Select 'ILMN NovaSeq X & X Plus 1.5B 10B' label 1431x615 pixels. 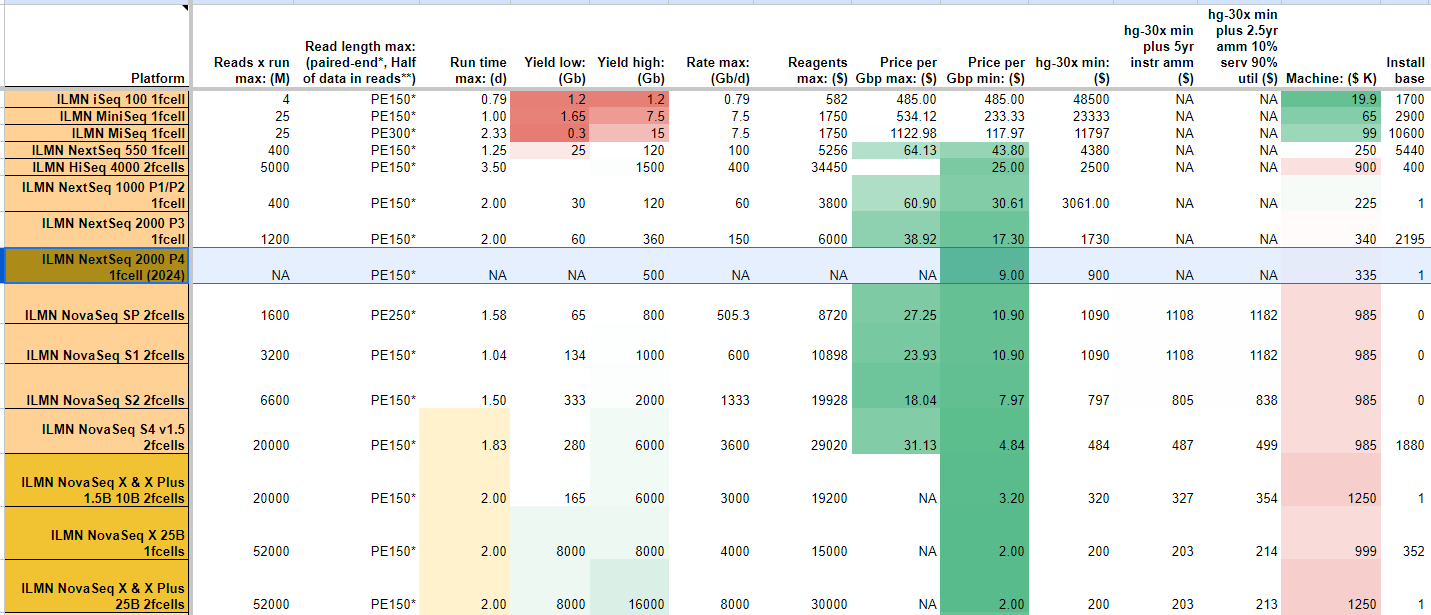coord(96,480)
